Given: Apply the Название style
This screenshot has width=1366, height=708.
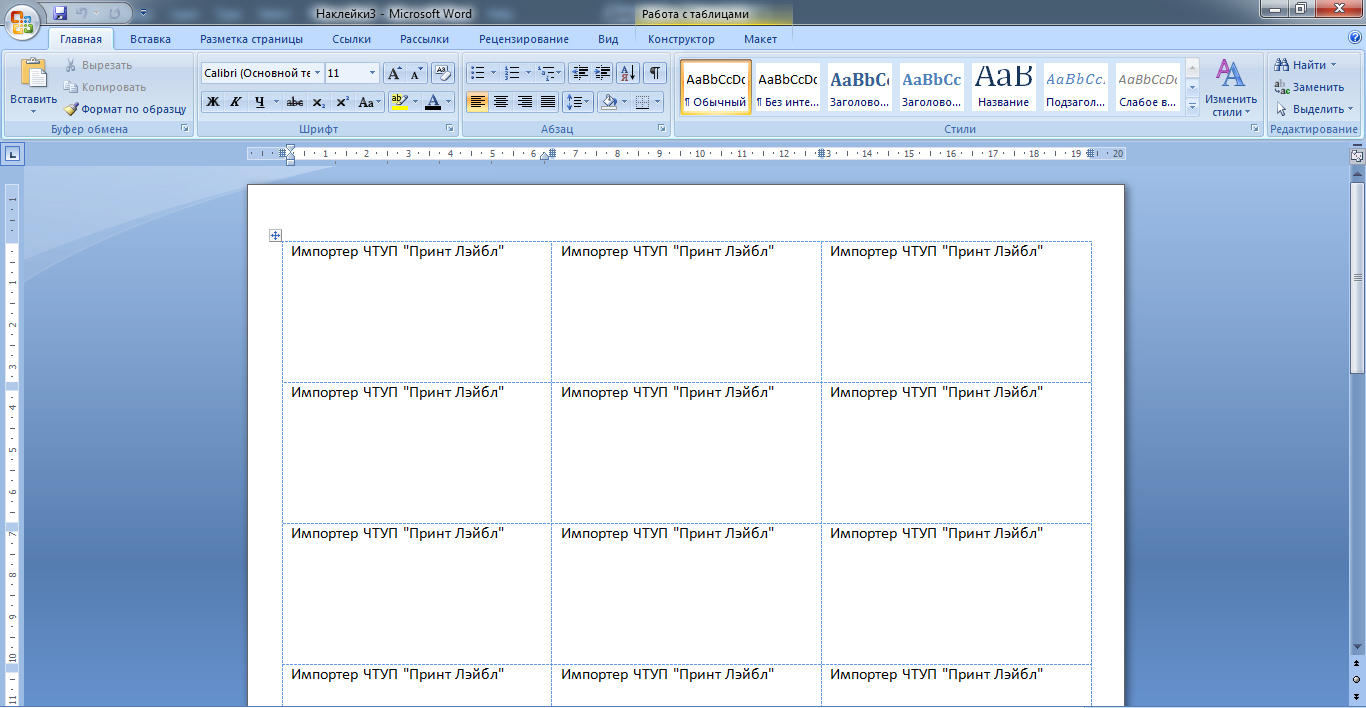Looking at the screenshot, I should (x=1003, y=87).
